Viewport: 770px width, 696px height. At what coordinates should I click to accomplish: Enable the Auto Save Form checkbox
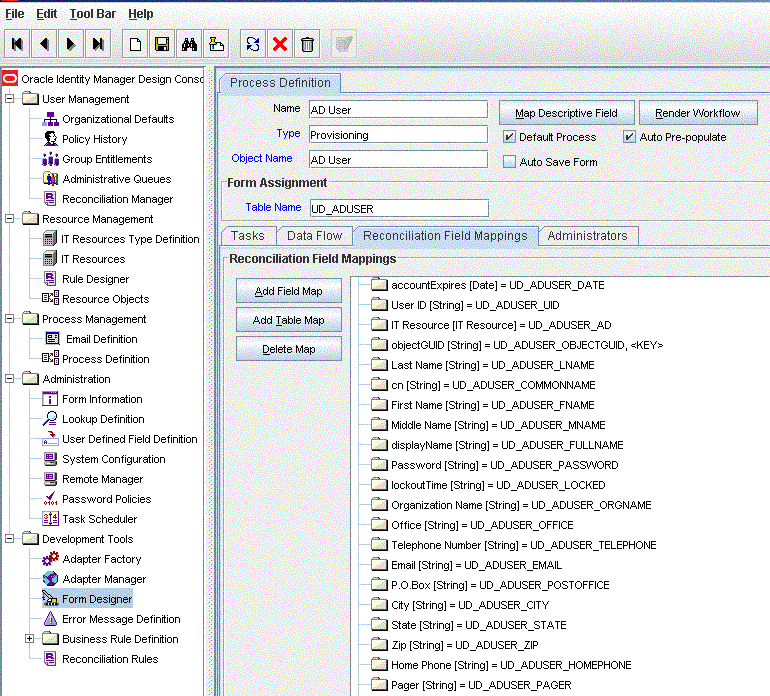coord(509,162)
